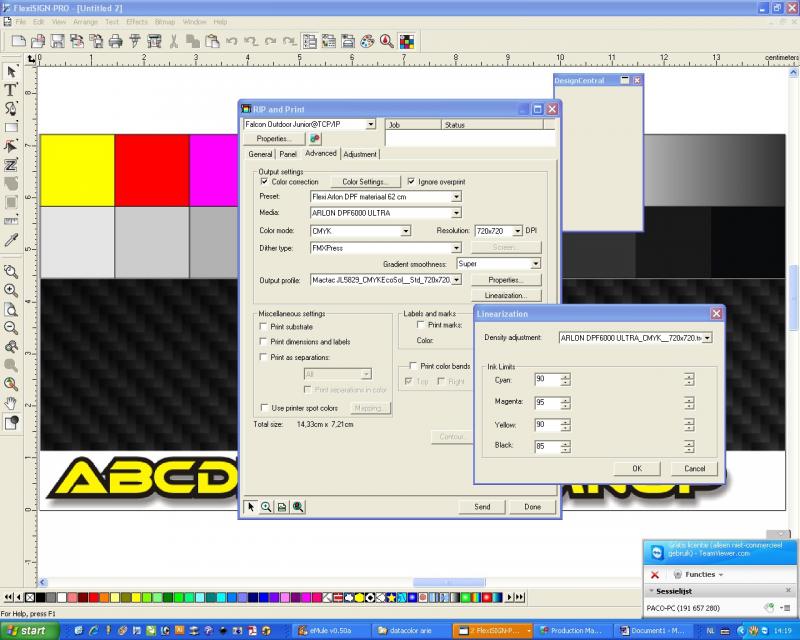Create a new document from toolbar
Image resolution: width=800 pixels, height=640 pixels.
click(19, 41)
